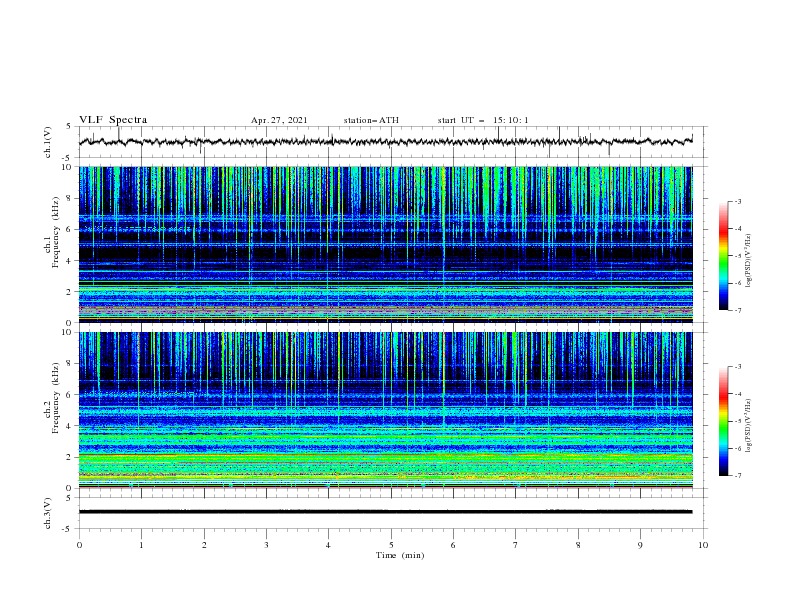Click the time axis tick label '2'
The height and width of the screenshot is (612, 792).
(x=204, y=545)
